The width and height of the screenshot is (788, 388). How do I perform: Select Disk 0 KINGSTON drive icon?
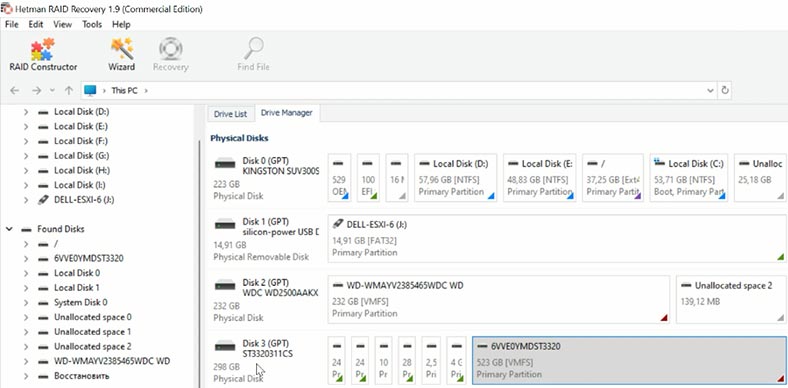[225, 163]
